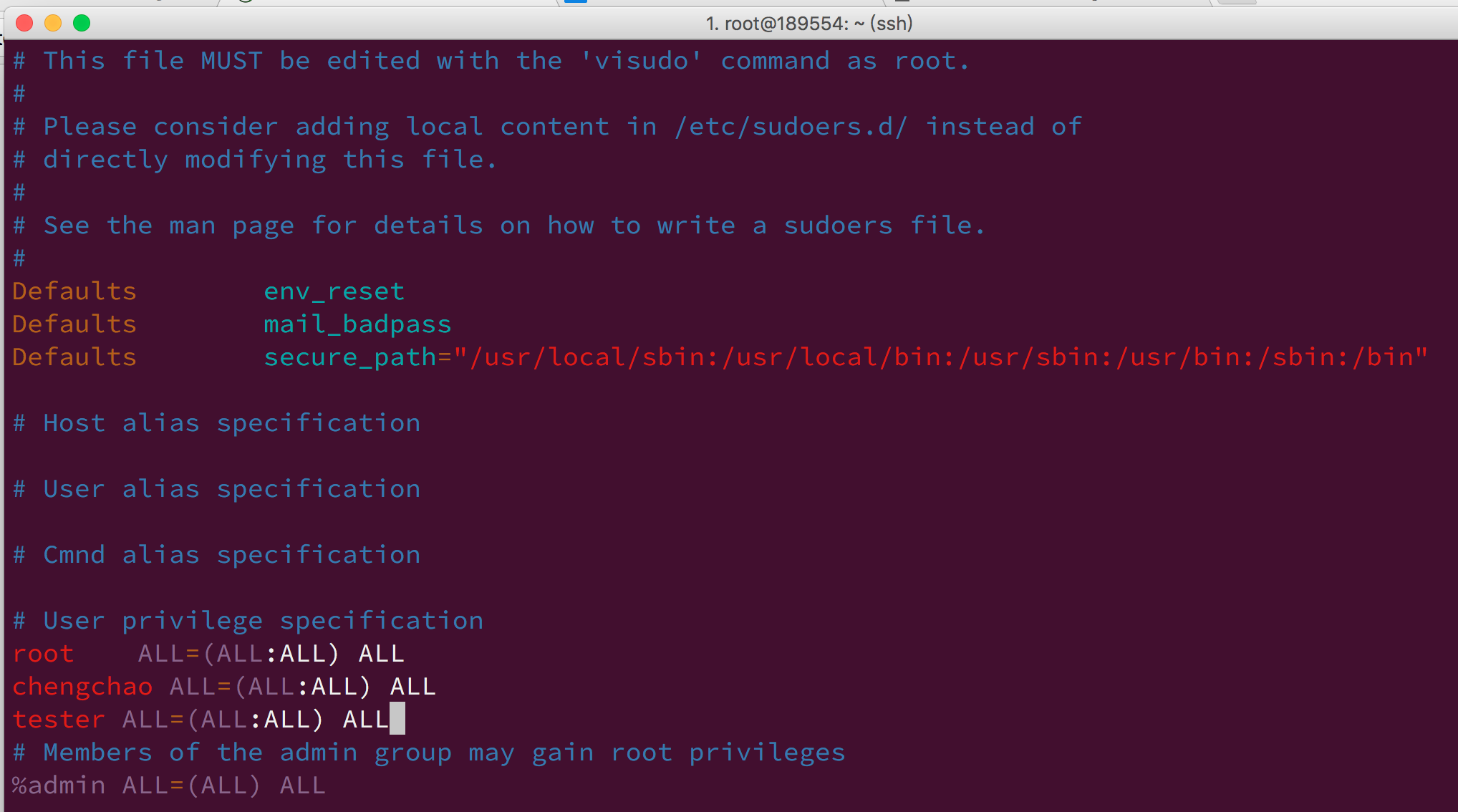Click the env_reset setting
The width and height of the screenshot is (1458, 812).
334,292
